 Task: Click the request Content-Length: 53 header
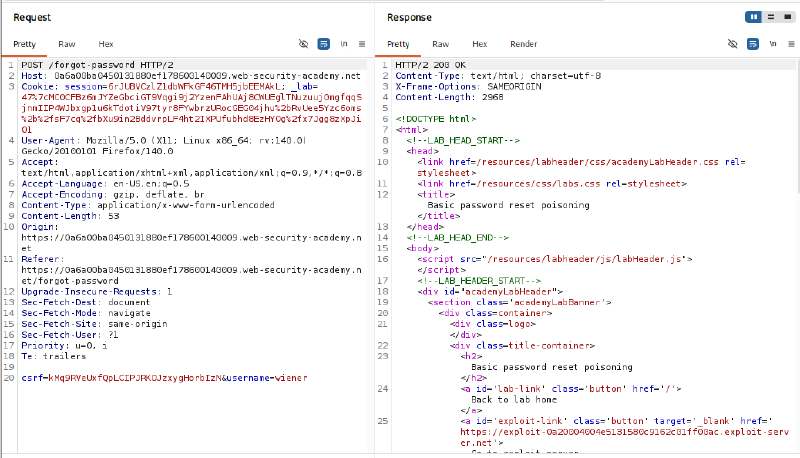pos(70,216)
